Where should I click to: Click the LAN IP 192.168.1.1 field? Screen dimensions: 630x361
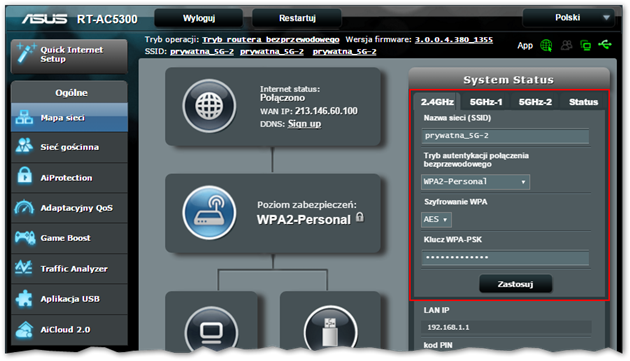[506, 327]
